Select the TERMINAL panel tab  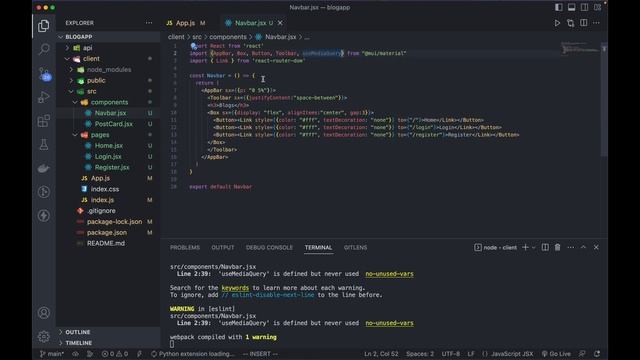click(318, 247)
